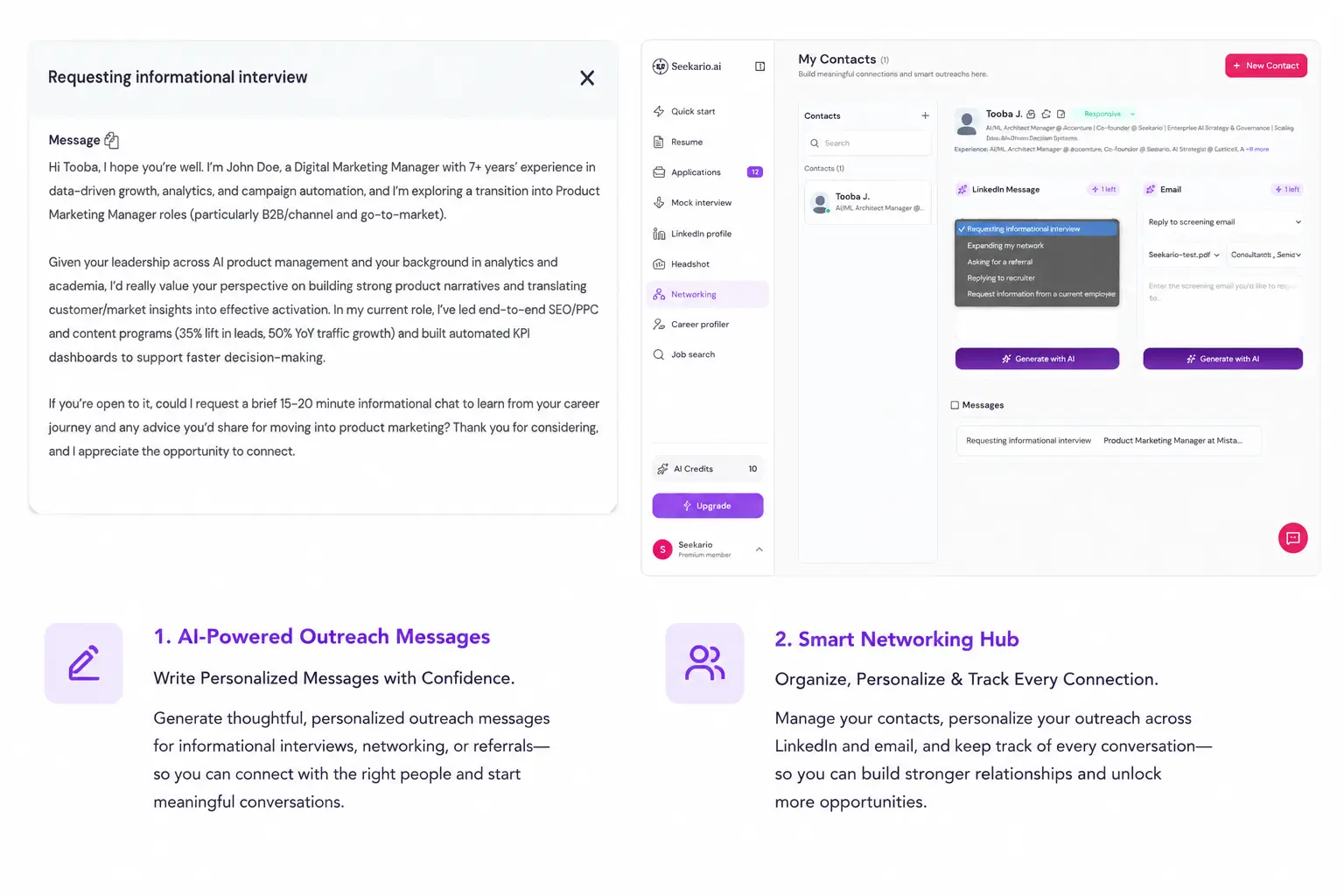Add a contact with the plus icon
The width and height of the screenshot is (1344, 896).
925,115
